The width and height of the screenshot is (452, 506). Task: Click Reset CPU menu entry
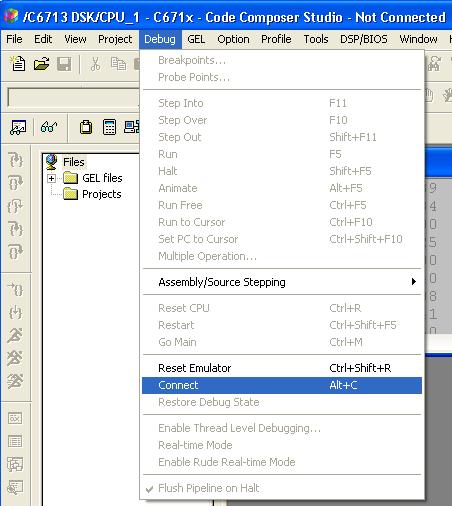click(282, 308)
